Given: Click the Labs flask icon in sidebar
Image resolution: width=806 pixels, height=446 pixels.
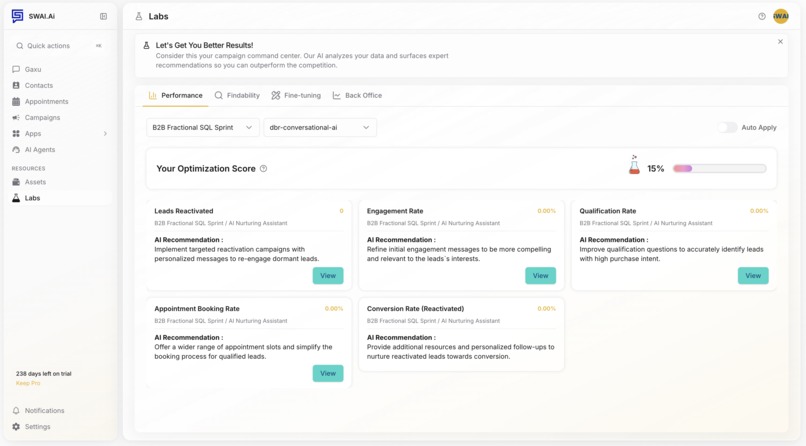Looking at the screenshot, I should [16, 198].
